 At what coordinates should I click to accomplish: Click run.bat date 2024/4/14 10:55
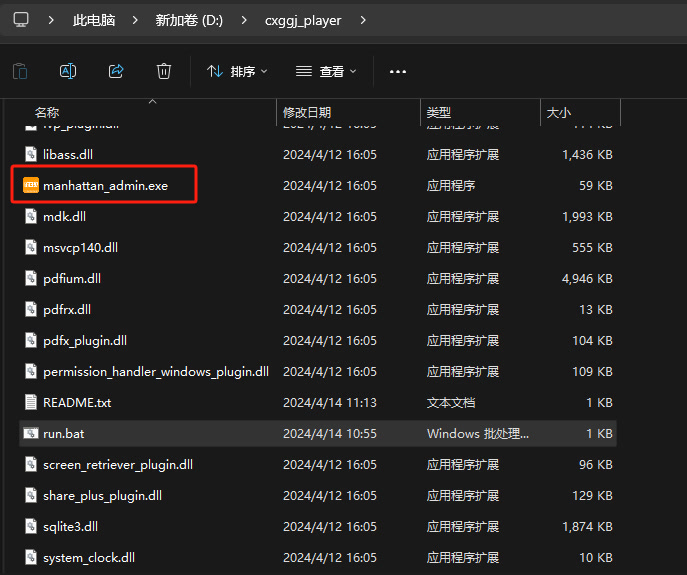[330, 433]
